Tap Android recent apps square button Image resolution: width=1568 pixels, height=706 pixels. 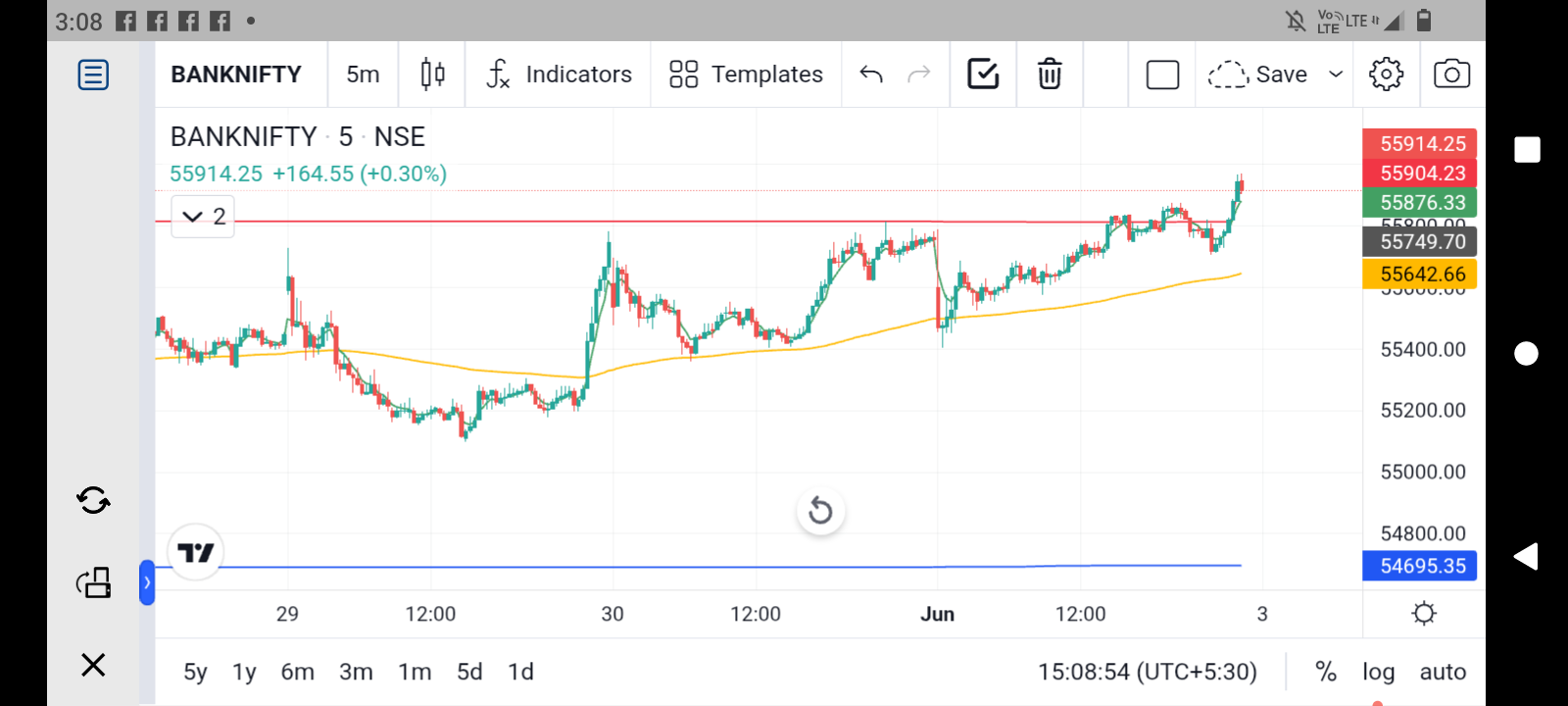coord(1527,149)
